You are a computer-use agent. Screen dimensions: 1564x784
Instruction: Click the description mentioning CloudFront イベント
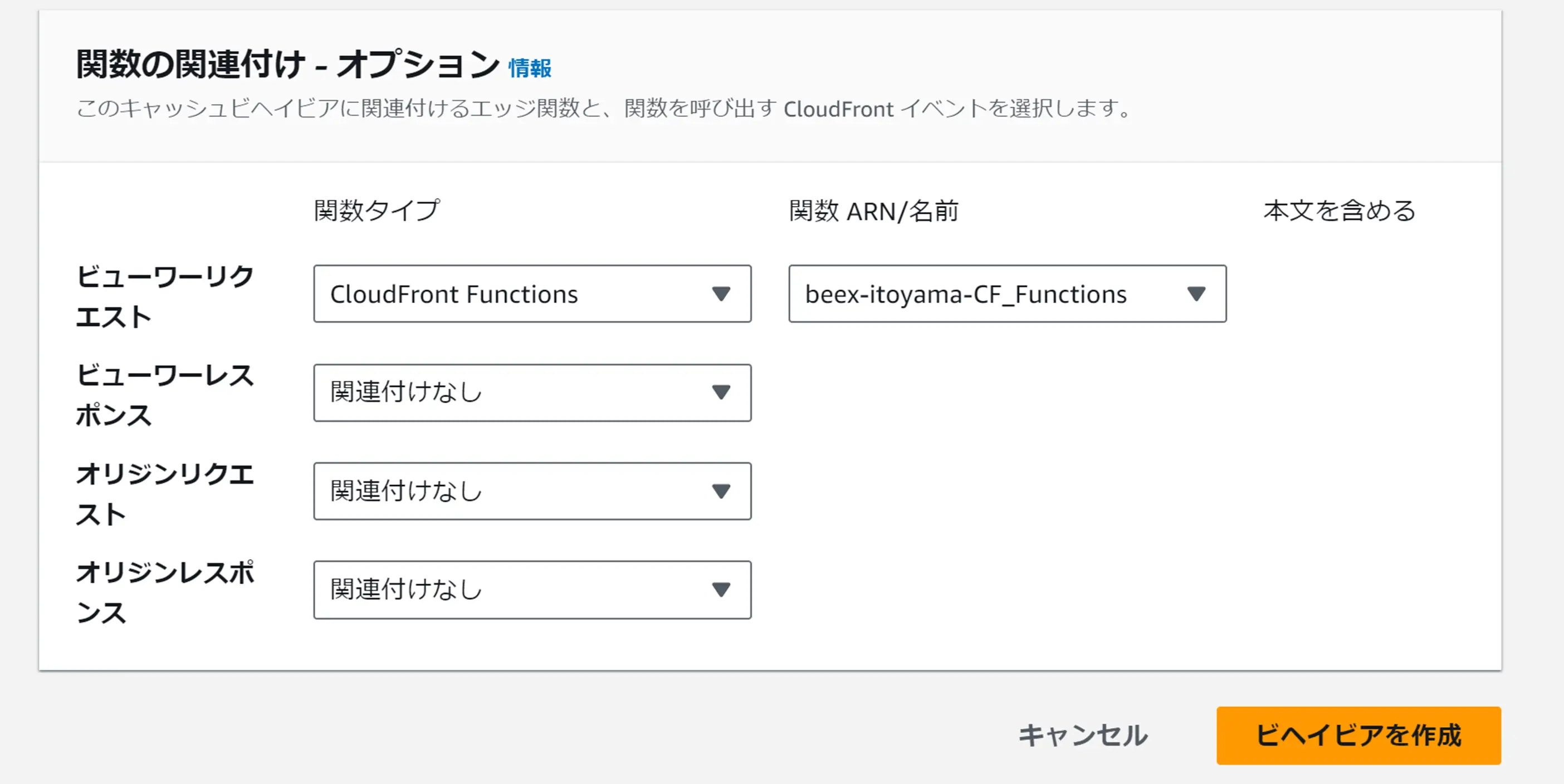pyautogui.click(x=604, y=109)
